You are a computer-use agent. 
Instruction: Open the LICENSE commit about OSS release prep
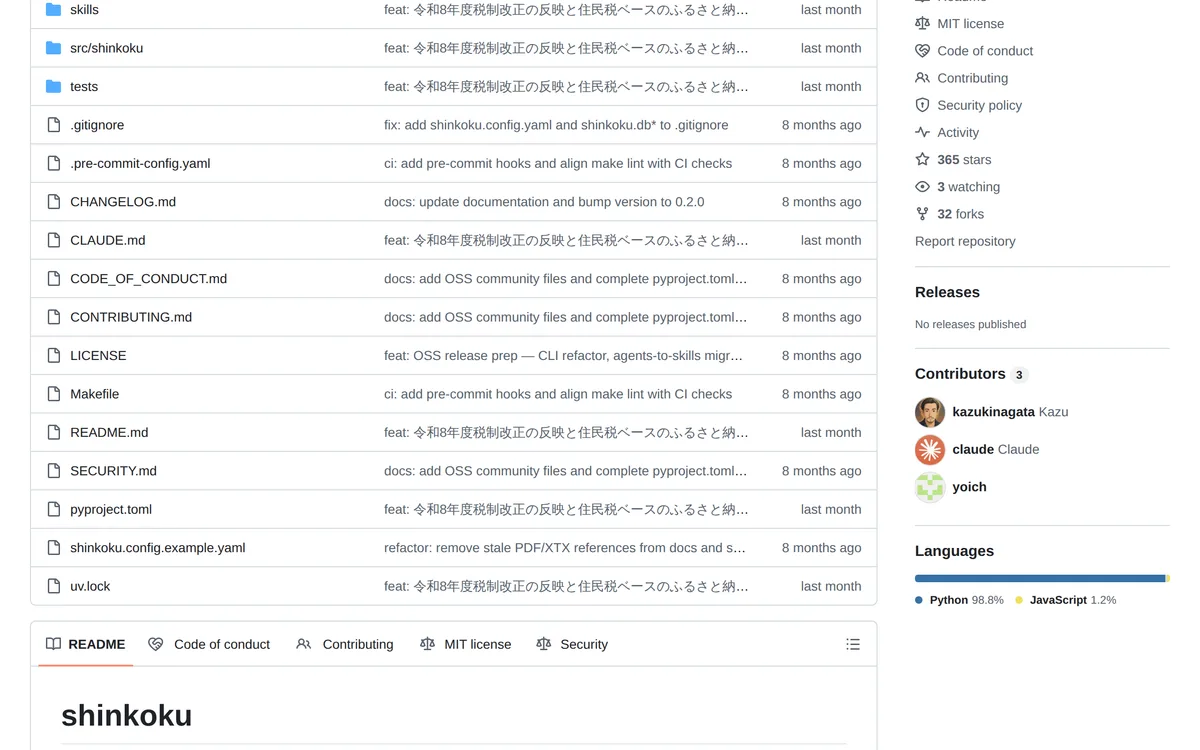click(x=564, y=356)
